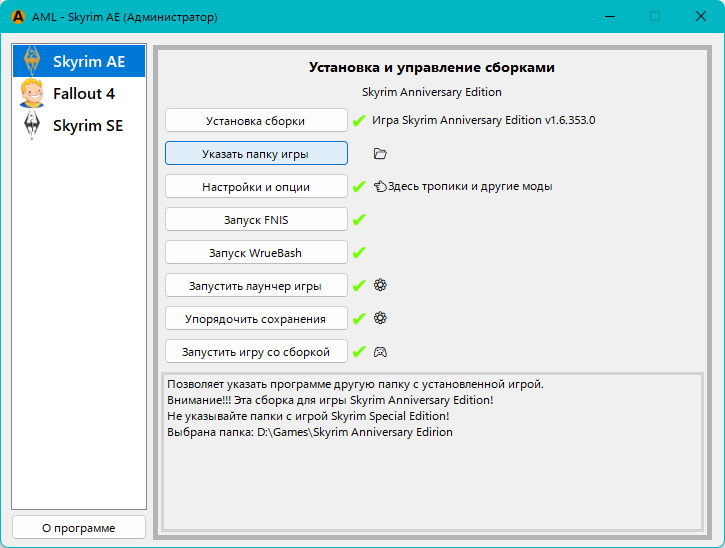Click the gear icon next to game launcher
The height and width of the screenshot is (548, 725).
(x=380, y=285)
